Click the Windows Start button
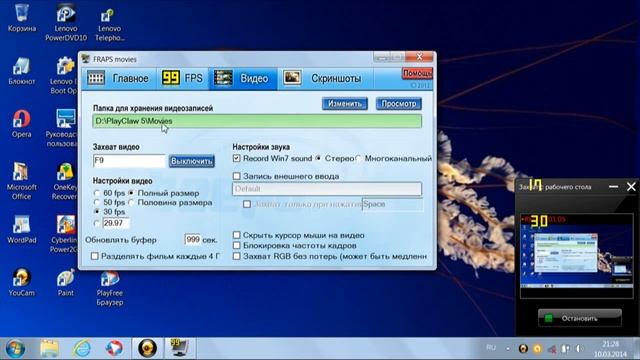 pos(15,349)
